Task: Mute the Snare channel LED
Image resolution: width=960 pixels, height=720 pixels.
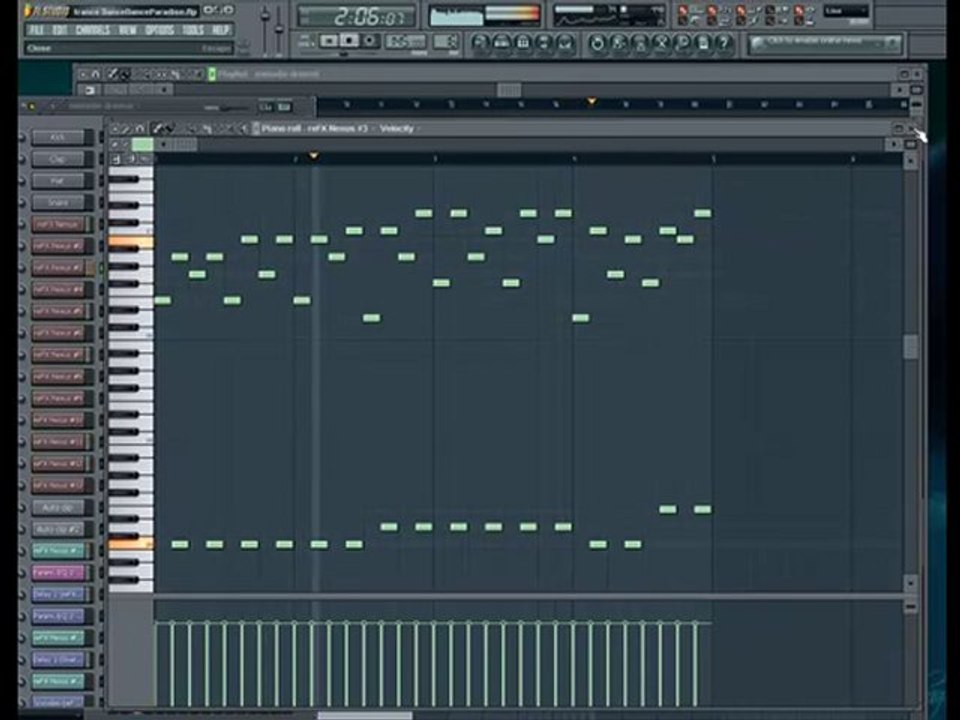Action: (23, 203)
